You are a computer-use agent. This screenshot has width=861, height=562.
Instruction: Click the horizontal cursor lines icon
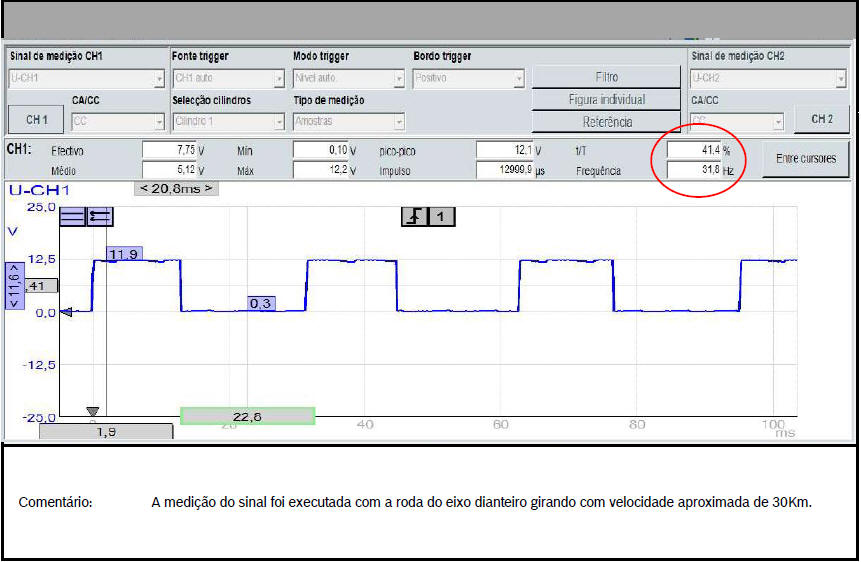click(72, 215)
